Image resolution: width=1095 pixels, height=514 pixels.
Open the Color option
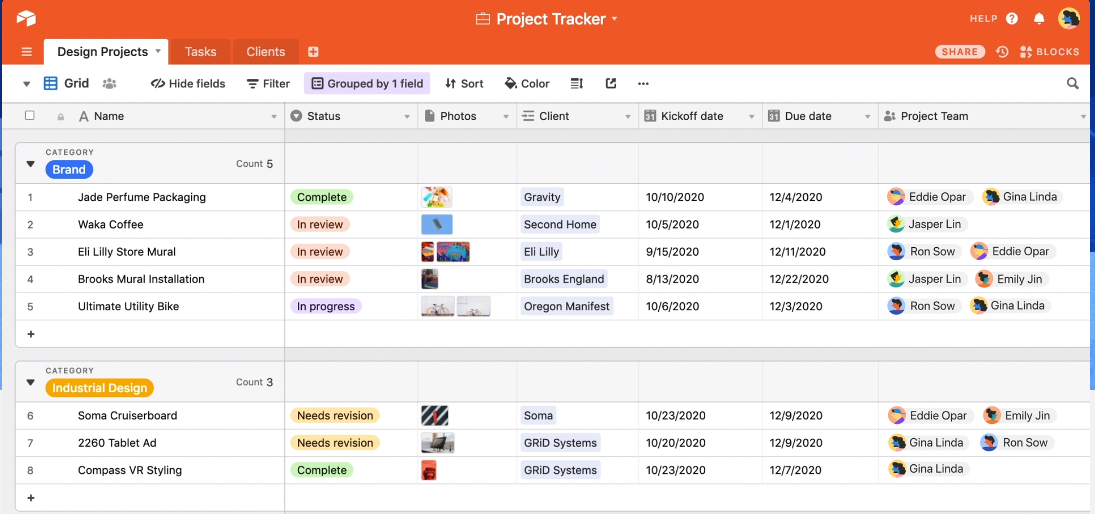click(x=527, y=84)
